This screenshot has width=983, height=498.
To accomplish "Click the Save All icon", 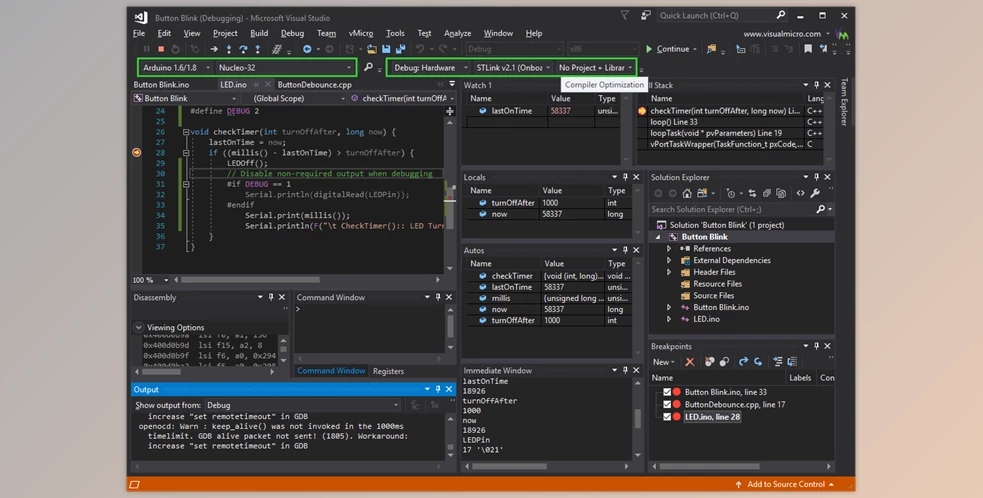I will (x=400, y=49).
